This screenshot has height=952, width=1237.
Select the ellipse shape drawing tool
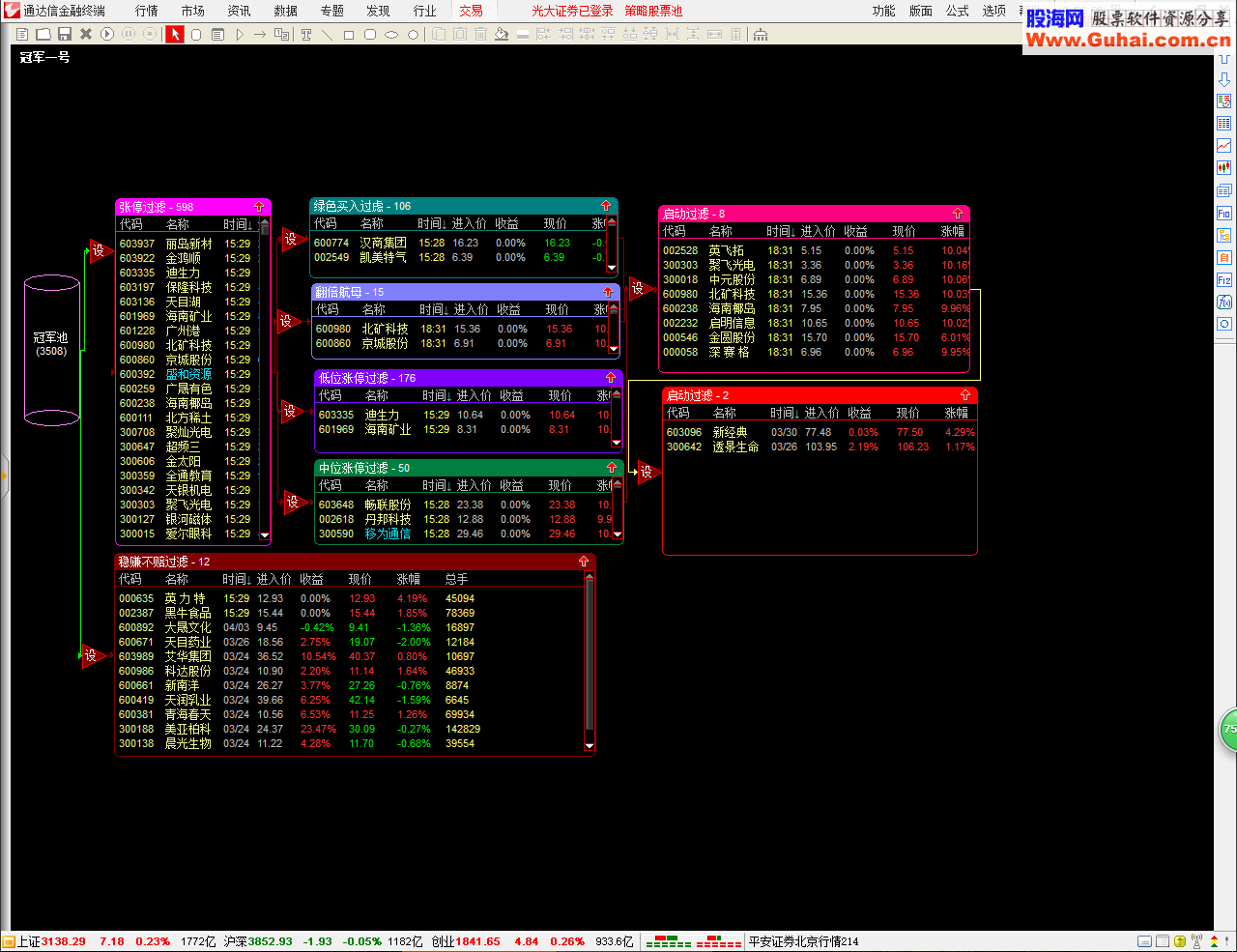391,34
